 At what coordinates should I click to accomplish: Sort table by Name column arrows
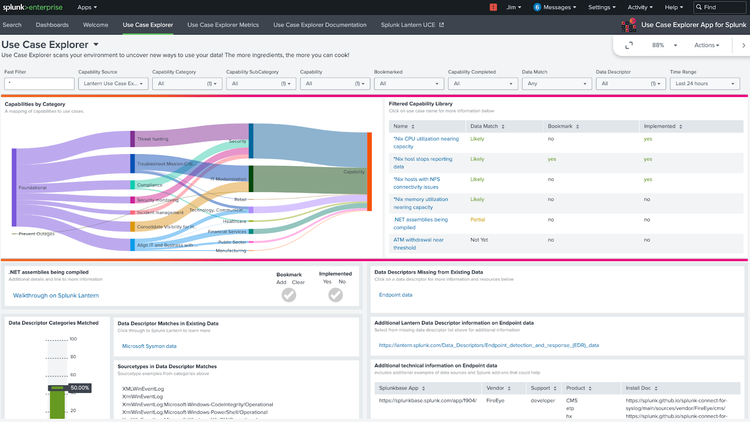pos(413,126)
